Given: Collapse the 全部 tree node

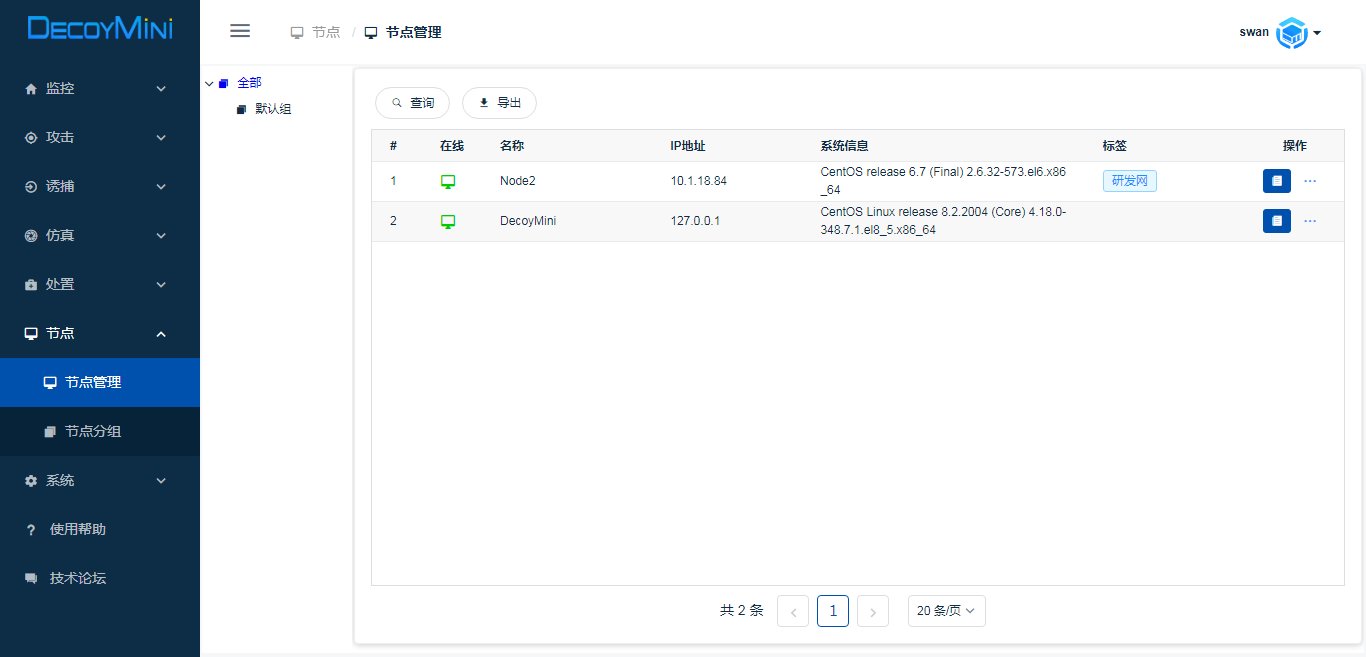Looking at the screenshot, I should click(x=209, y=83).
